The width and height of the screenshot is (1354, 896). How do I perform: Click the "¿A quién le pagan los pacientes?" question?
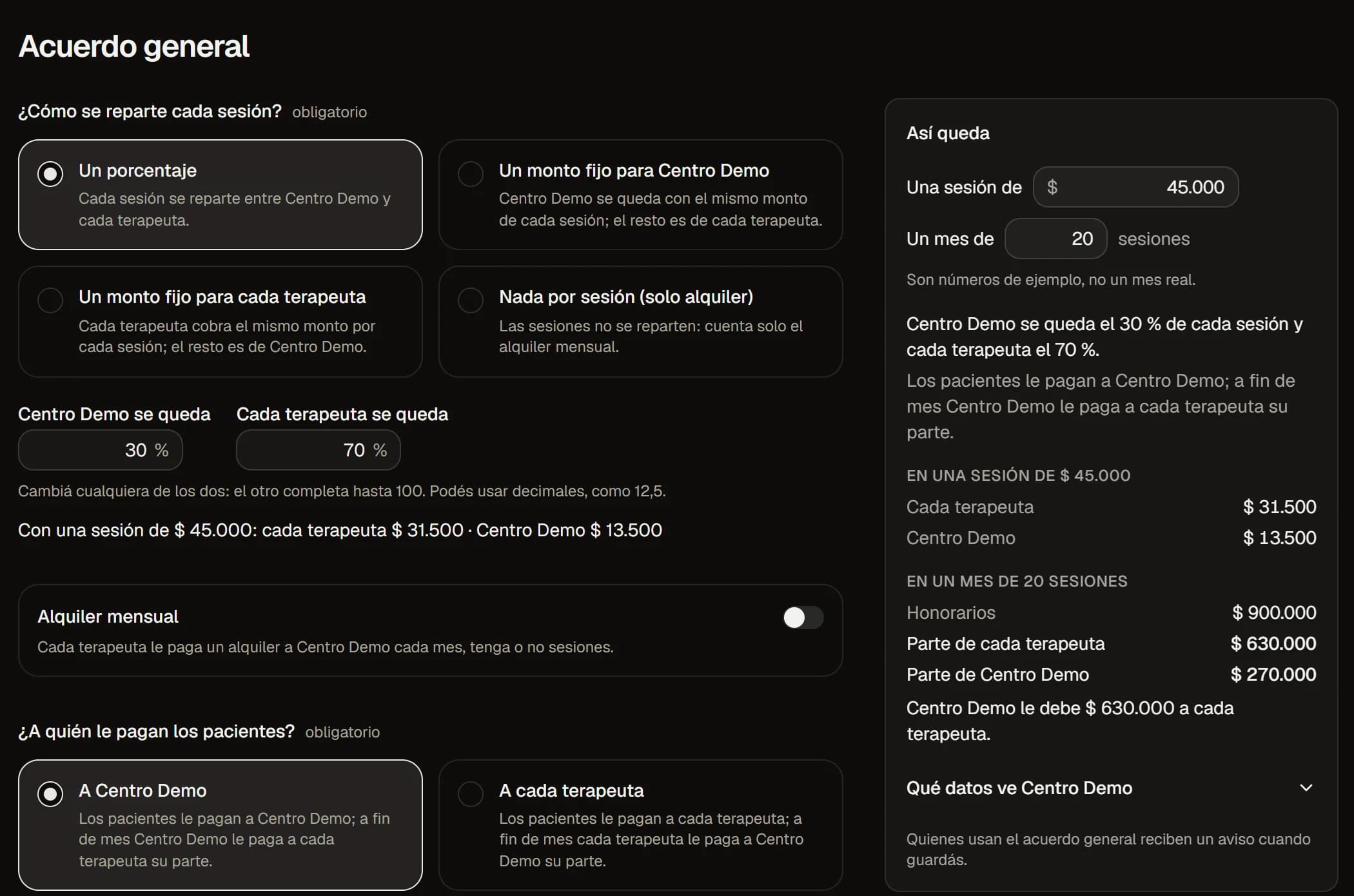click(x=156, y=731)
